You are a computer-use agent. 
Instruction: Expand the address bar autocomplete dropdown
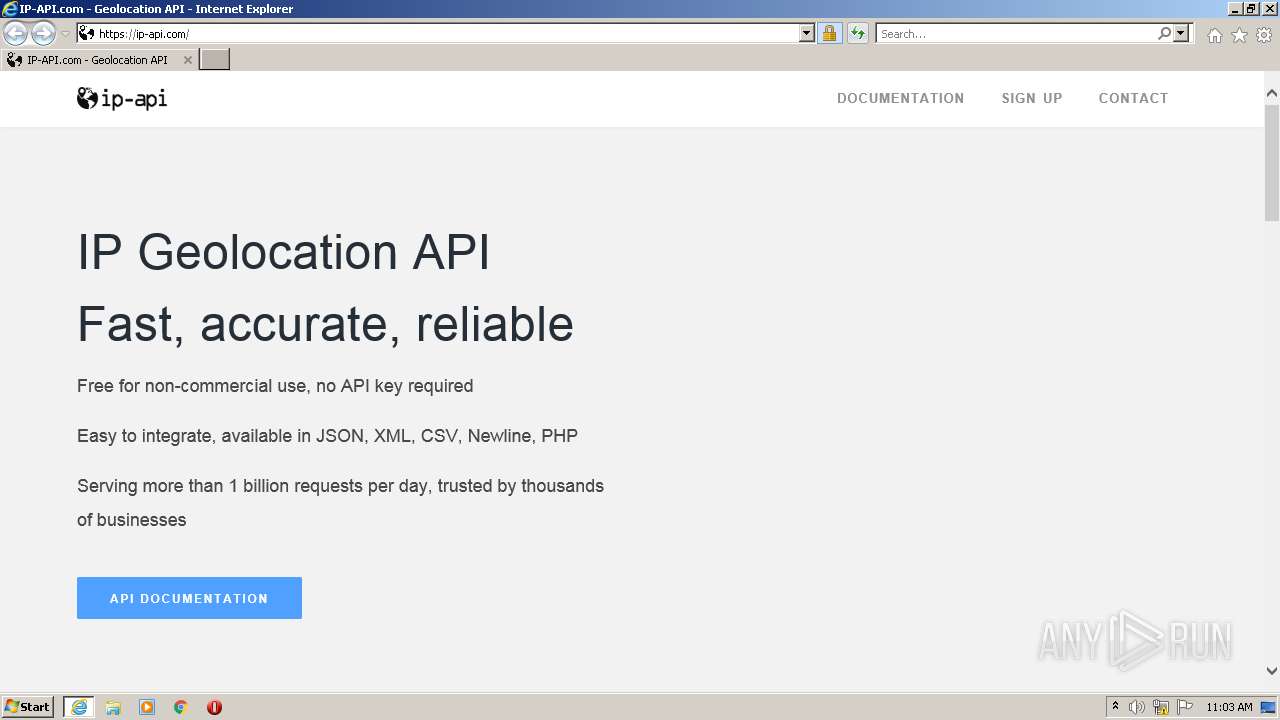click(x=807, y=34)
